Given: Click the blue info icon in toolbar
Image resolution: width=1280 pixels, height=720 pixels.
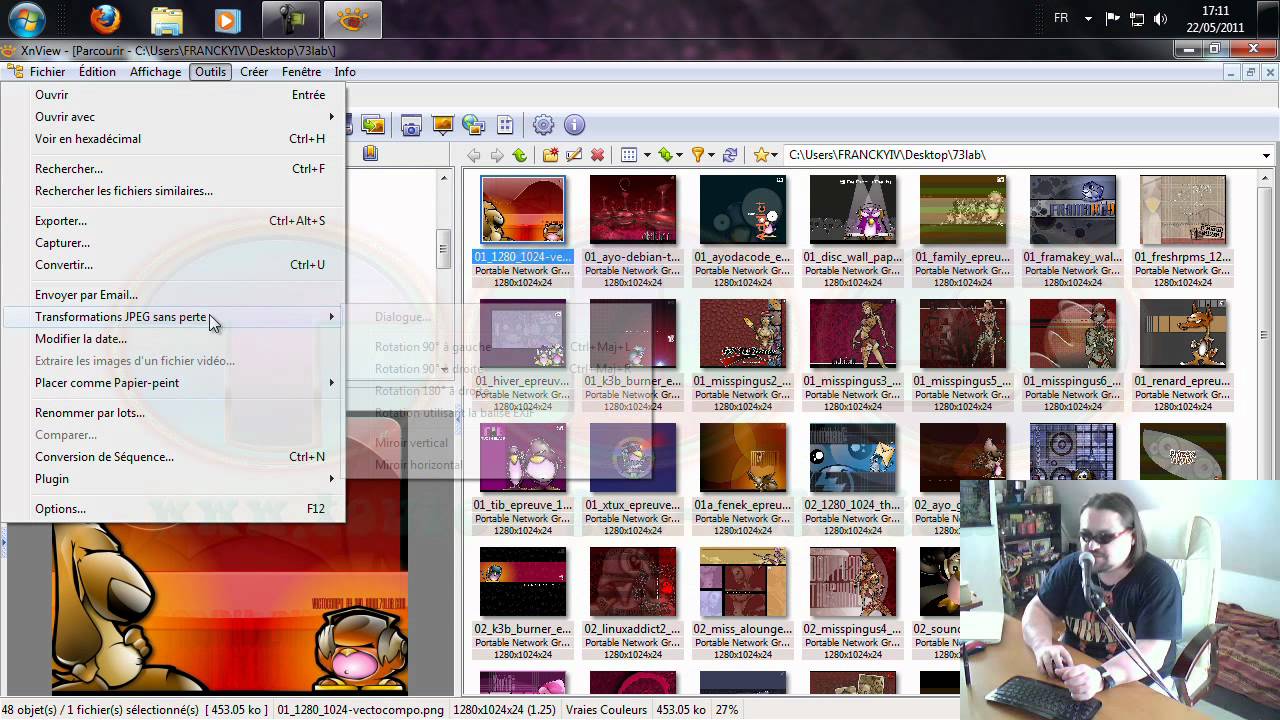Looking at the screenshot, I should (574, 125).
